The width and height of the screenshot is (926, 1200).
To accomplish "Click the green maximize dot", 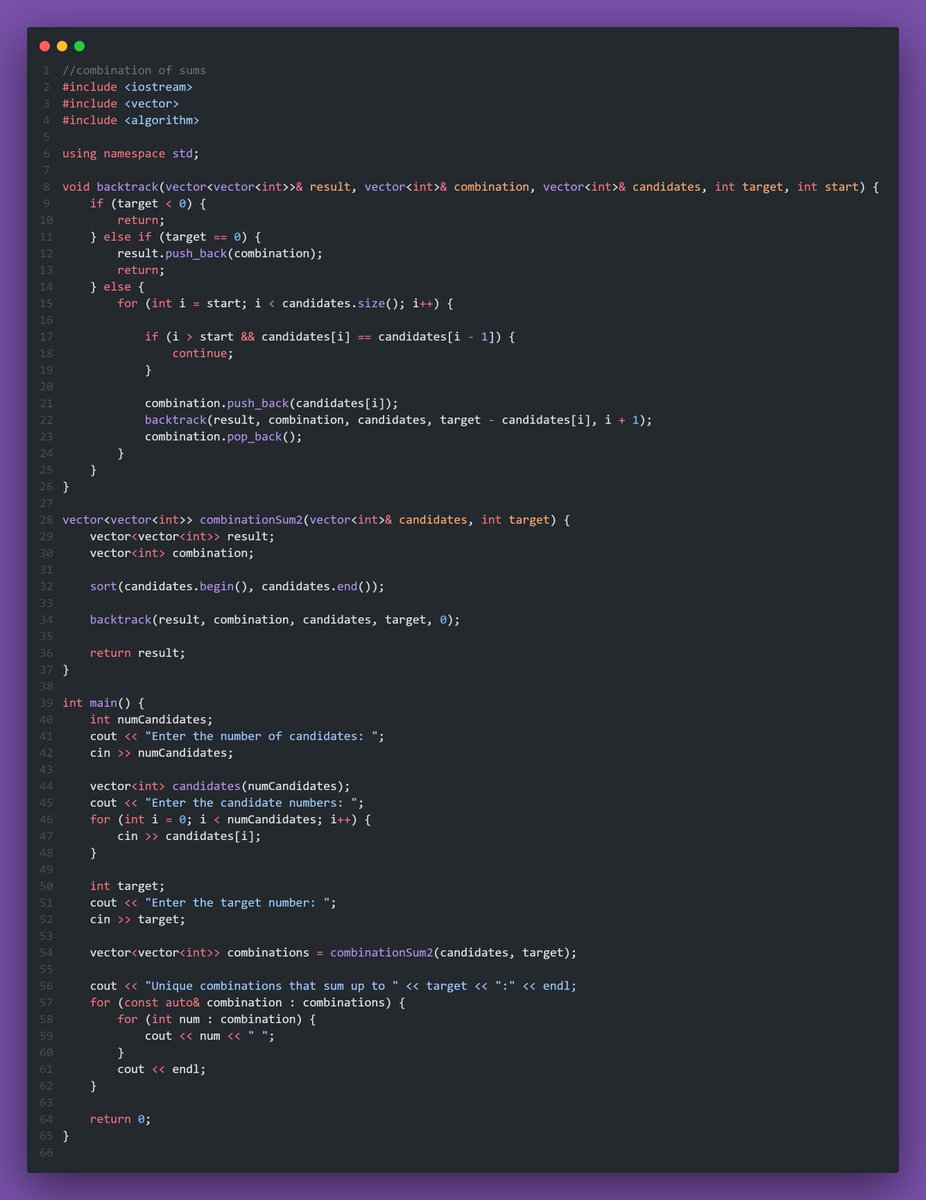I will (x=79, y=46).
